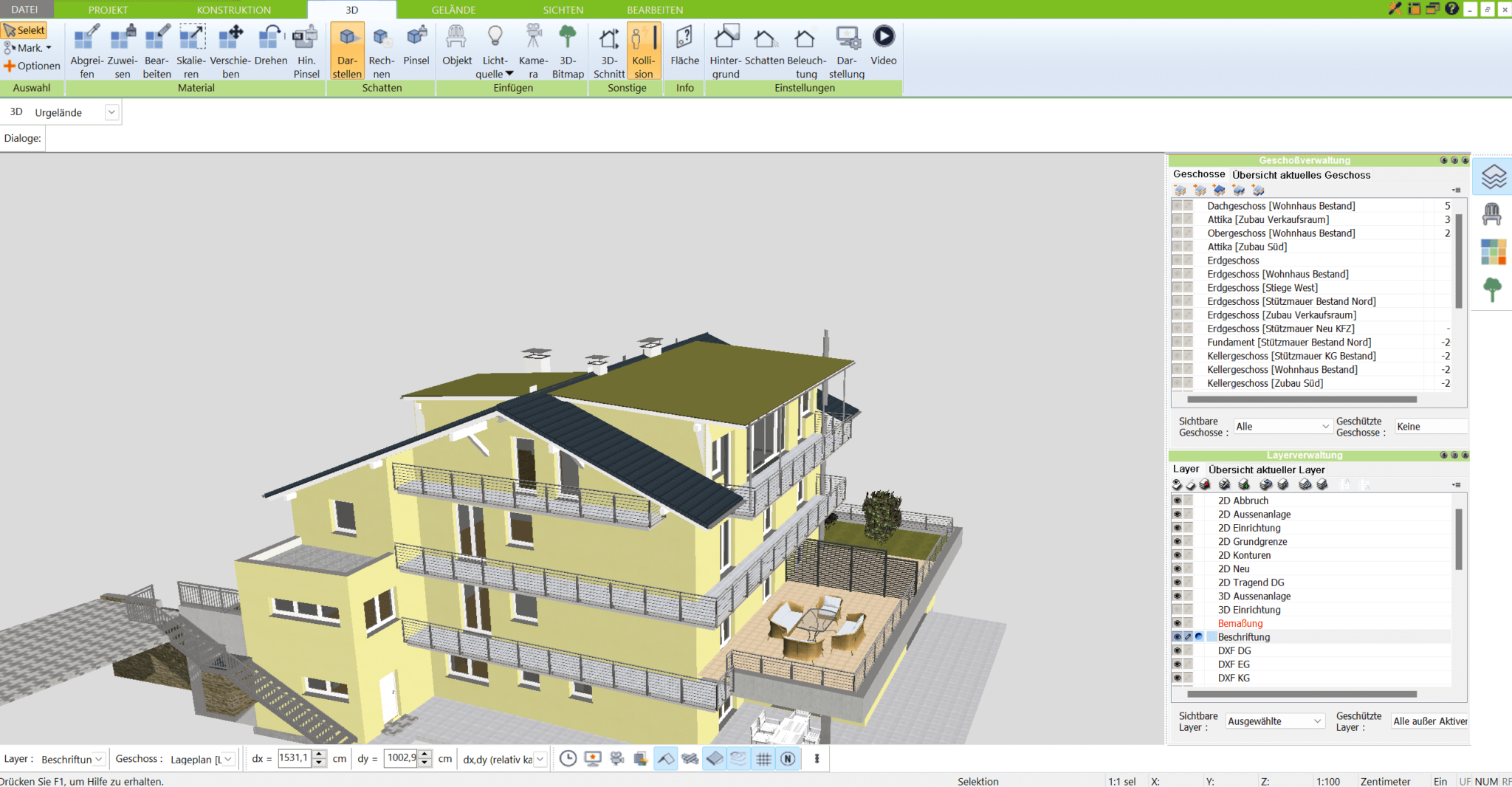Expand the Urgelände view dropdown

pos(111,111)
